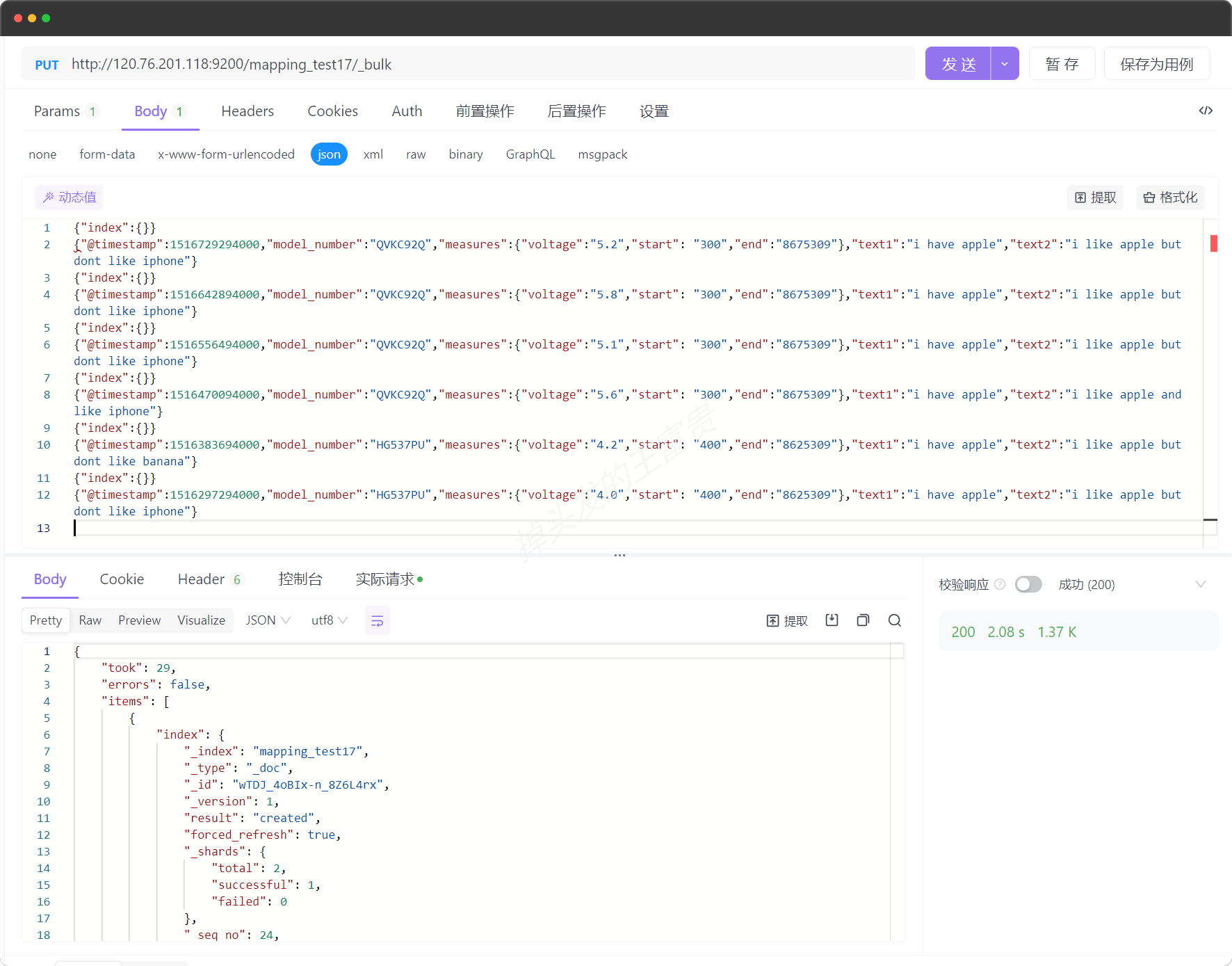The height and width of the screenshot is (966, 1232).
Task: Click the response download icon
Action: pos(832,620)
